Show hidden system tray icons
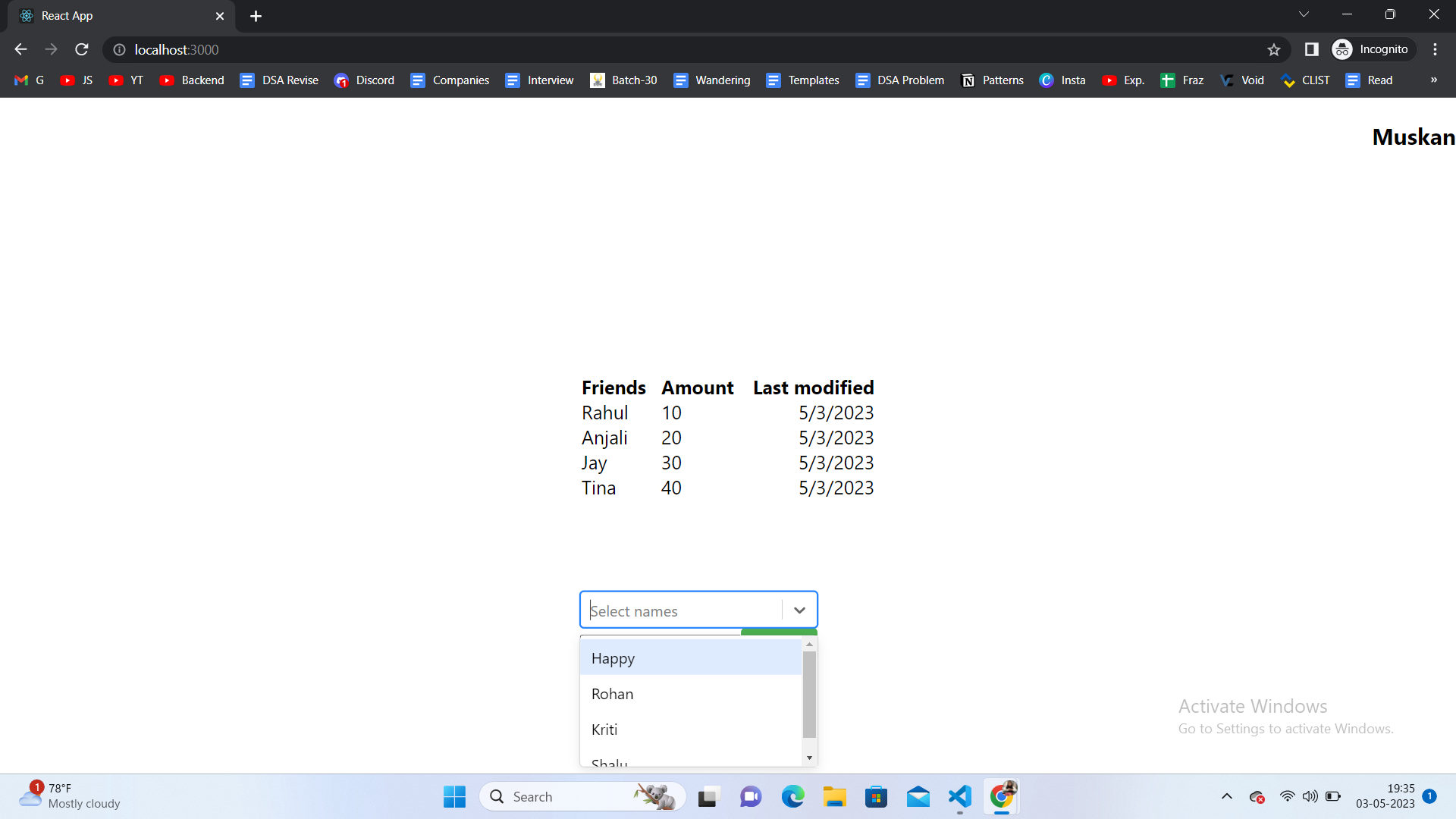Viewport: 1456px width, 819px height. click(1226, 796)
